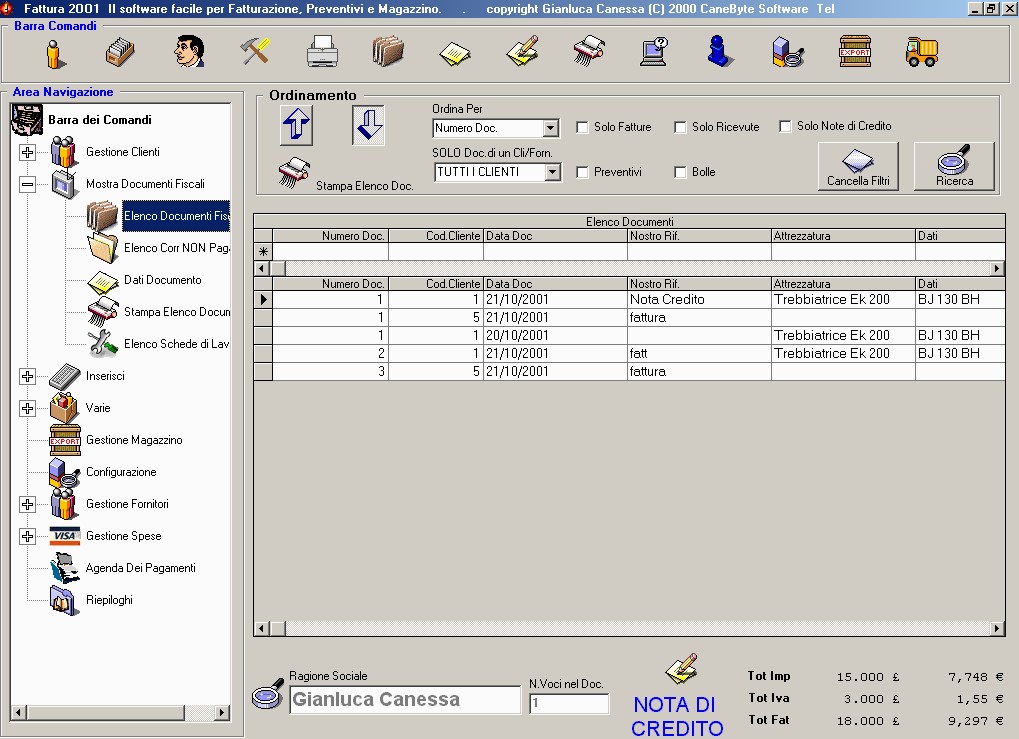Viewport: 1019px width, 739px height.
Task: Enable the Solo Fatture checkbox
Action: point(582,127)
